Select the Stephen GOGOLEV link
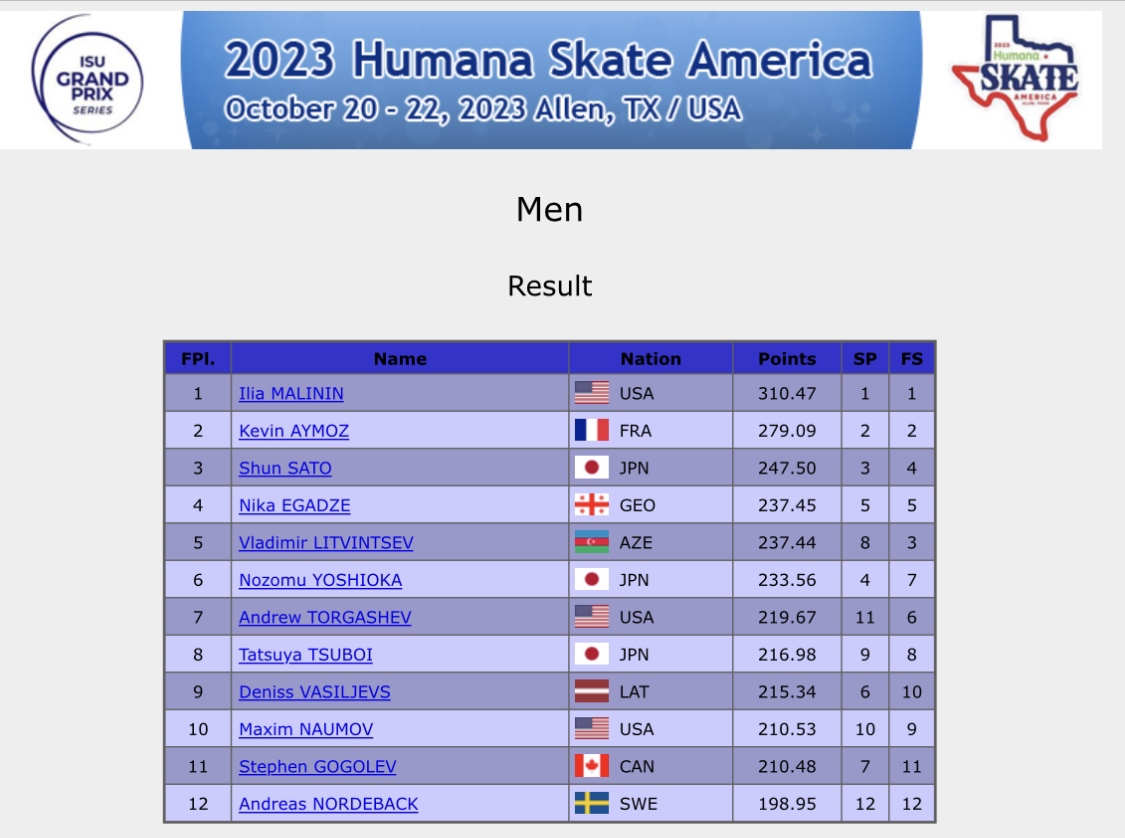The width and height of the screenshot is (1125, 838). pos(317,766)
